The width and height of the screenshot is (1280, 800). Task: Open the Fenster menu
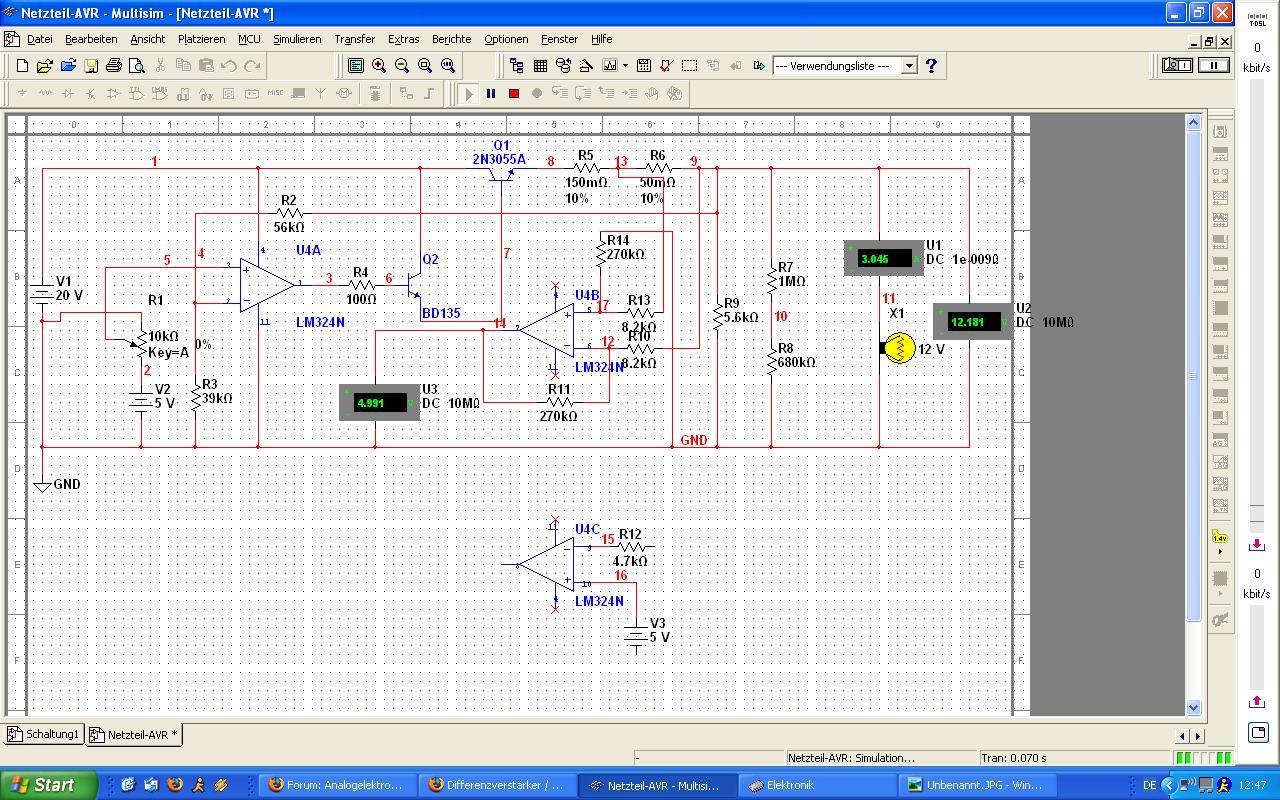tap(559, 39)
